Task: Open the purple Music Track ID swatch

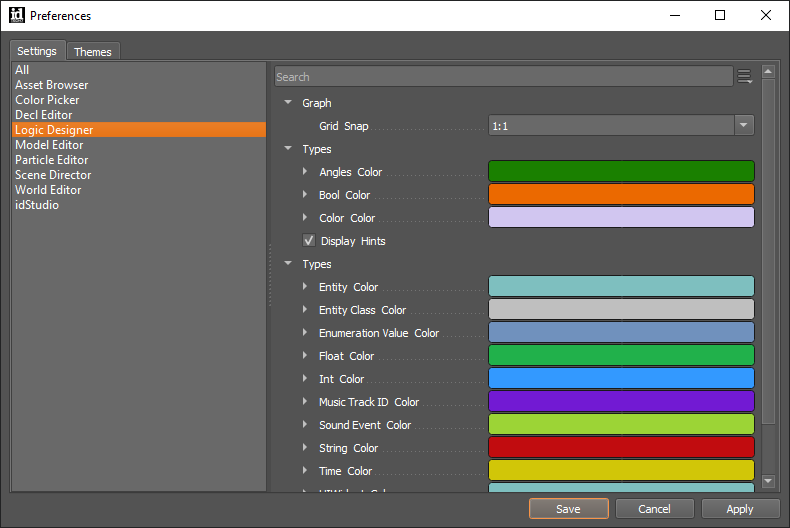Action: (621, 401)
